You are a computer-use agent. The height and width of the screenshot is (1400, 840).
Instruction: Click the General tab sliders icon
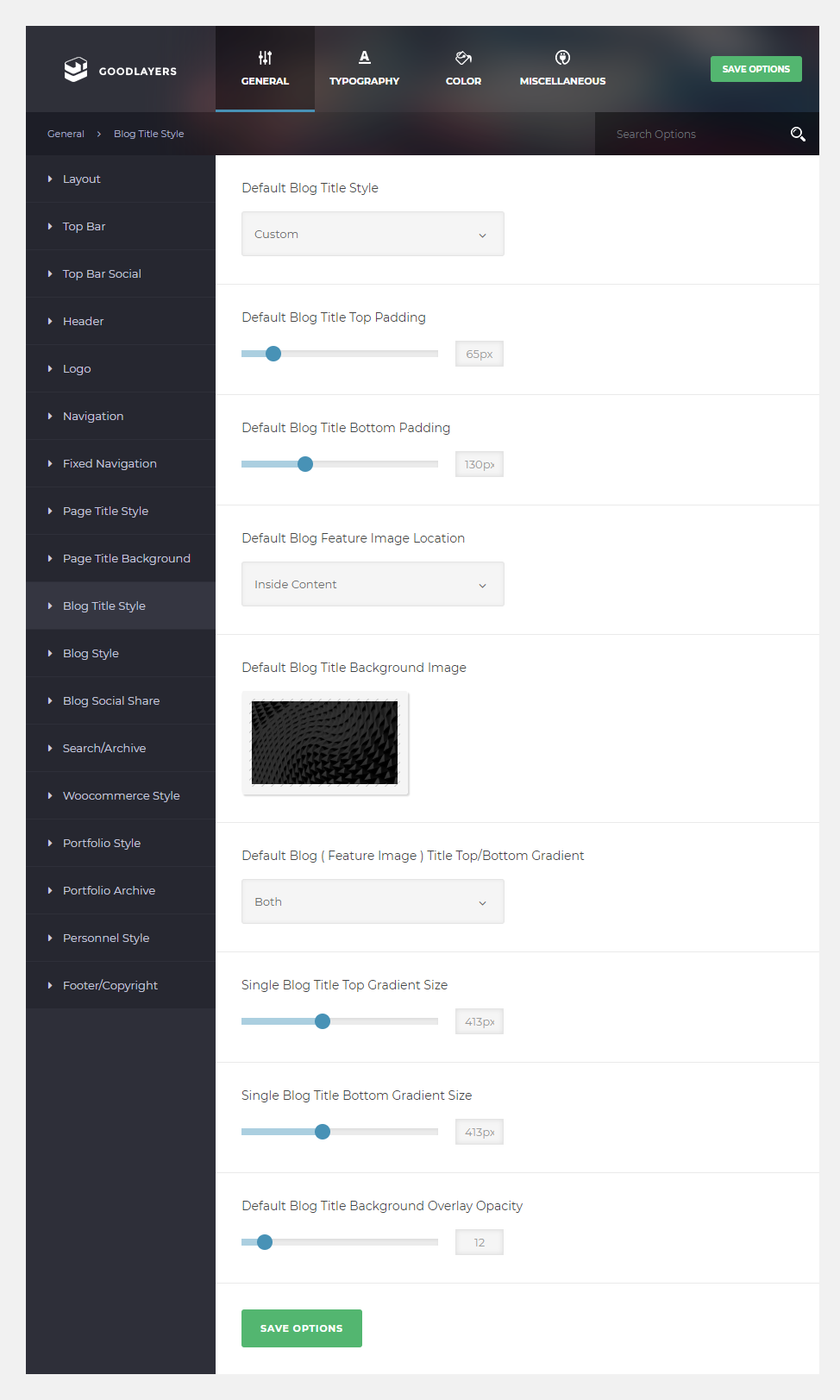click(265, 58)
